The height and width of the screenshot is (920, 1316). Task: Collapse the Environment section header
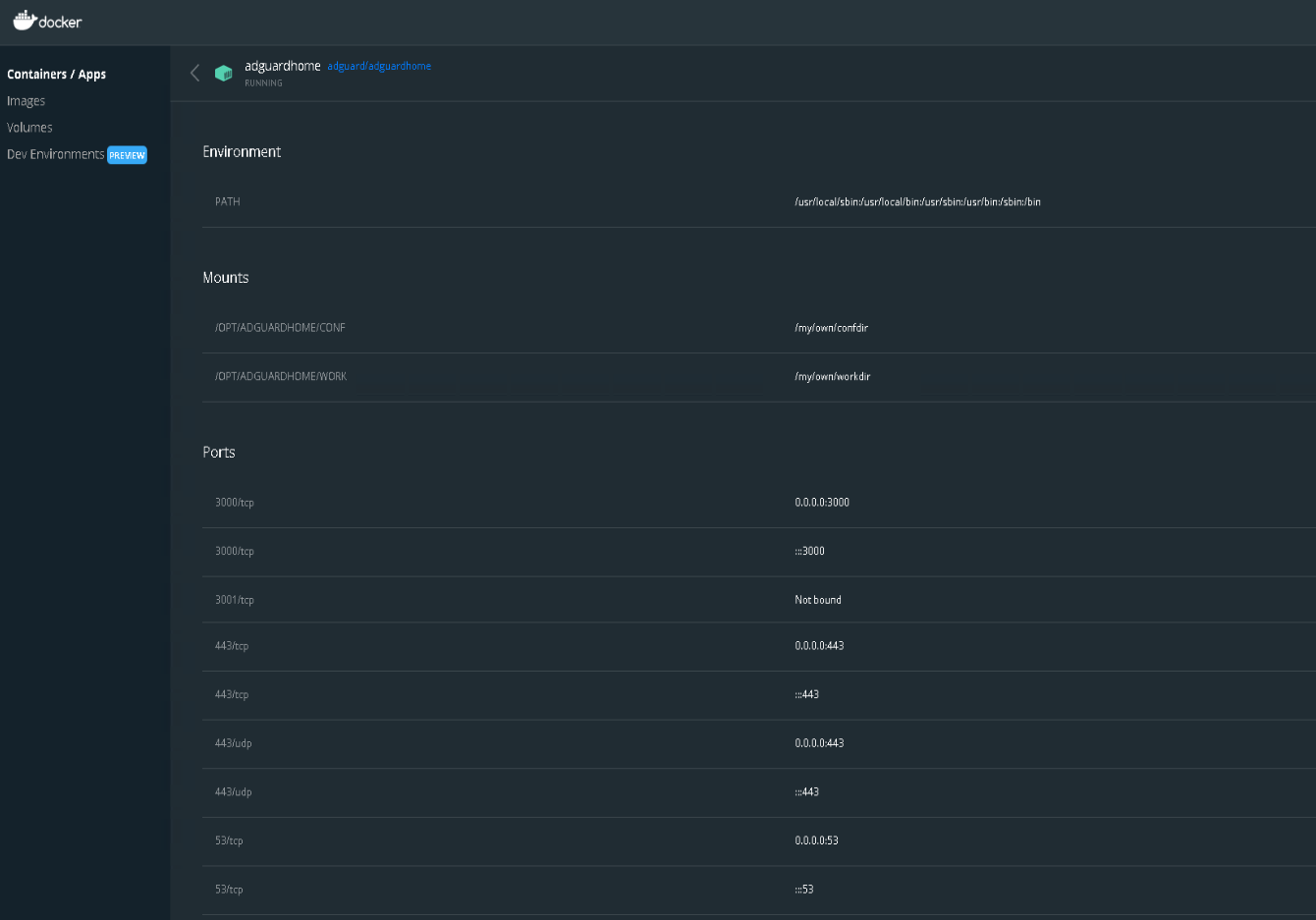(x=242, y=151)
